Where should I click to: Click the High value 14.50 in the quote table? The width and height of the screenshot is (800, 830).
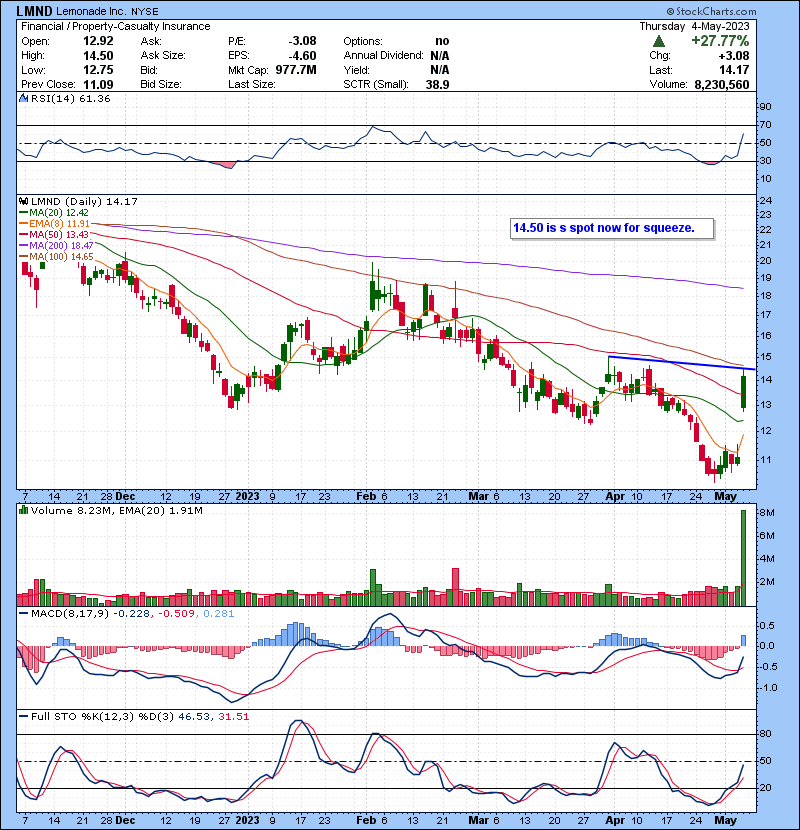(x=98, y=56)
